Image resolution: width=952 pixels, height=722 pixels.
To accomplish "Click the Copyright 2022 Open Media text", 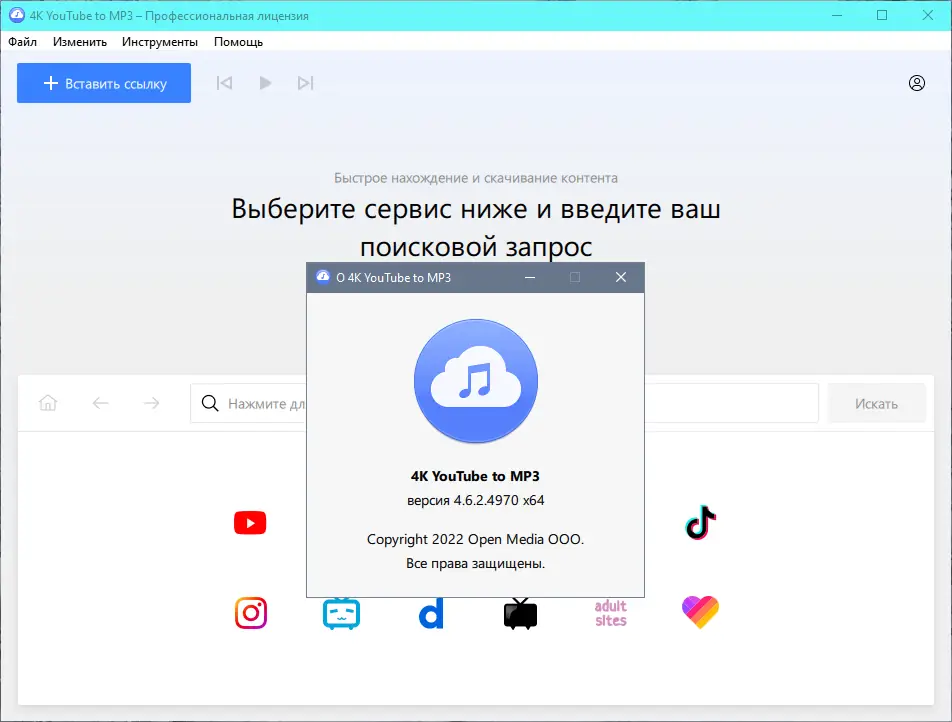I will click(x=475, y=539).
